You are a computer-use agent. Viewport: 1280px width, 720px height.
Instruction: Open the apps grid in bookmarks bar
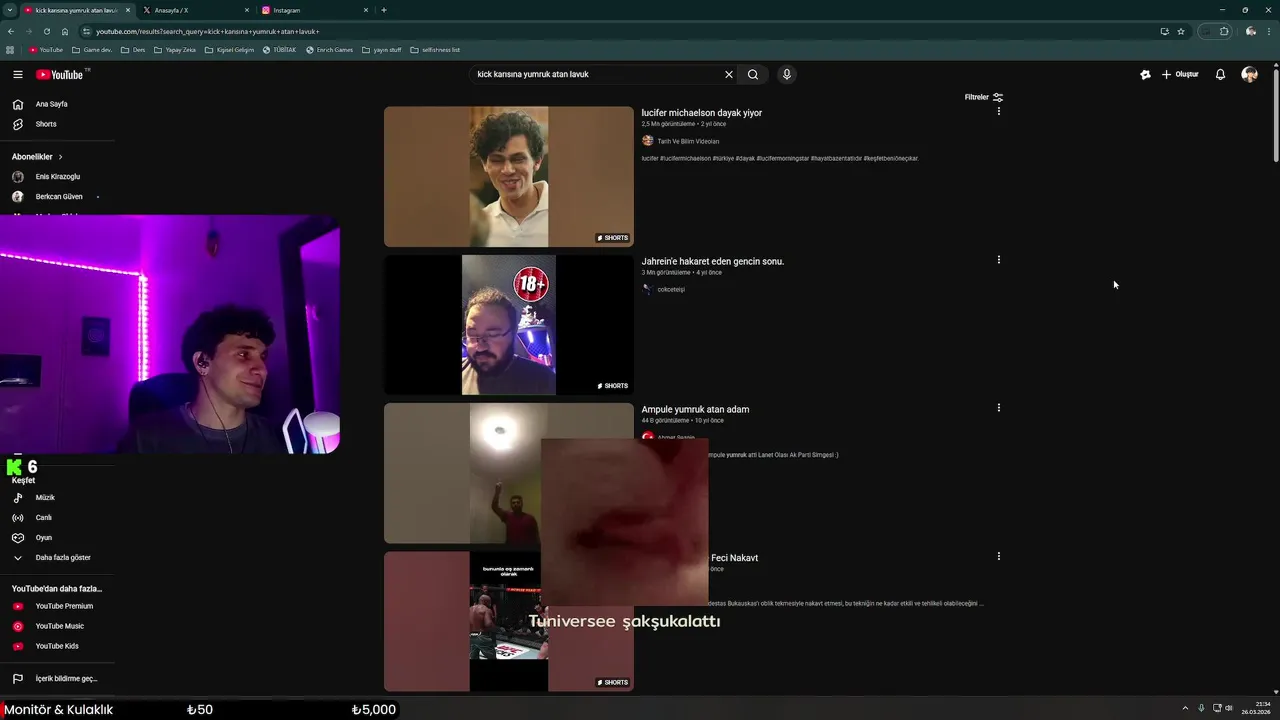[10, 49]
